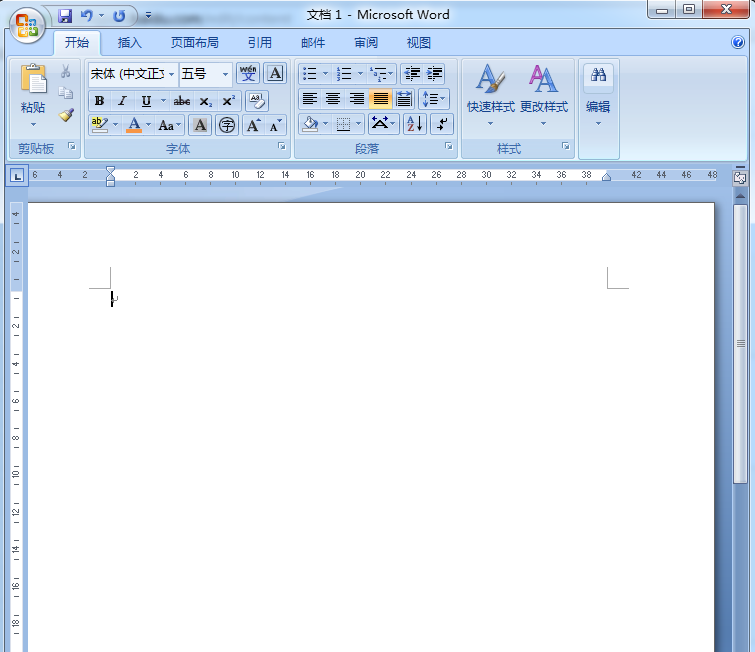Apply bulleted list
The height and width of the screenshot is (652, 755).
click(x=310, y=74)
